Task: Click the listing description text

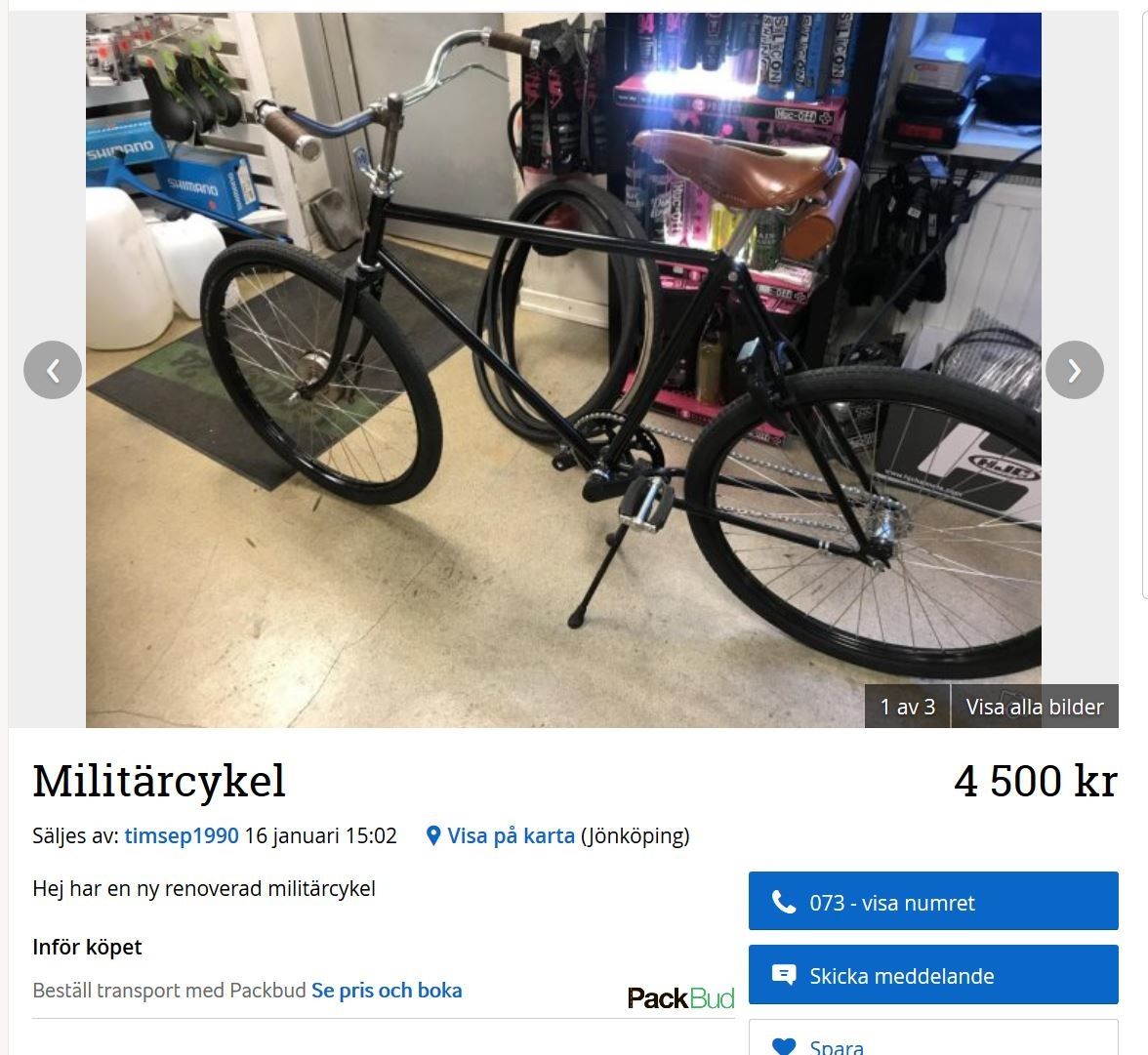Action: click(x=204, y=889)
